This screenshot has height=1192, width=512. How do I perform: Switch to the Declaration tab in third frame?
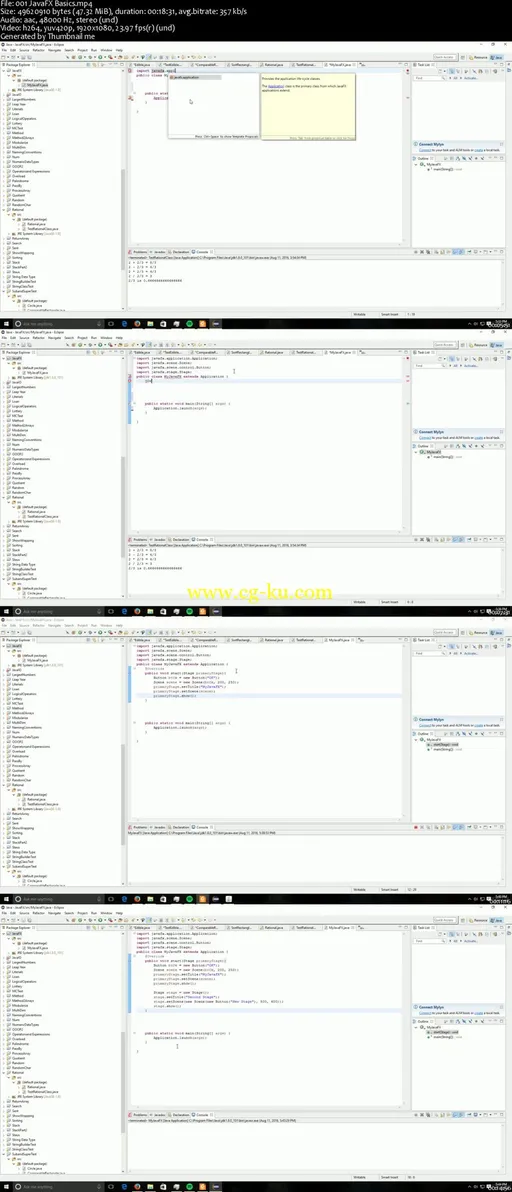[x=180, y=826]
